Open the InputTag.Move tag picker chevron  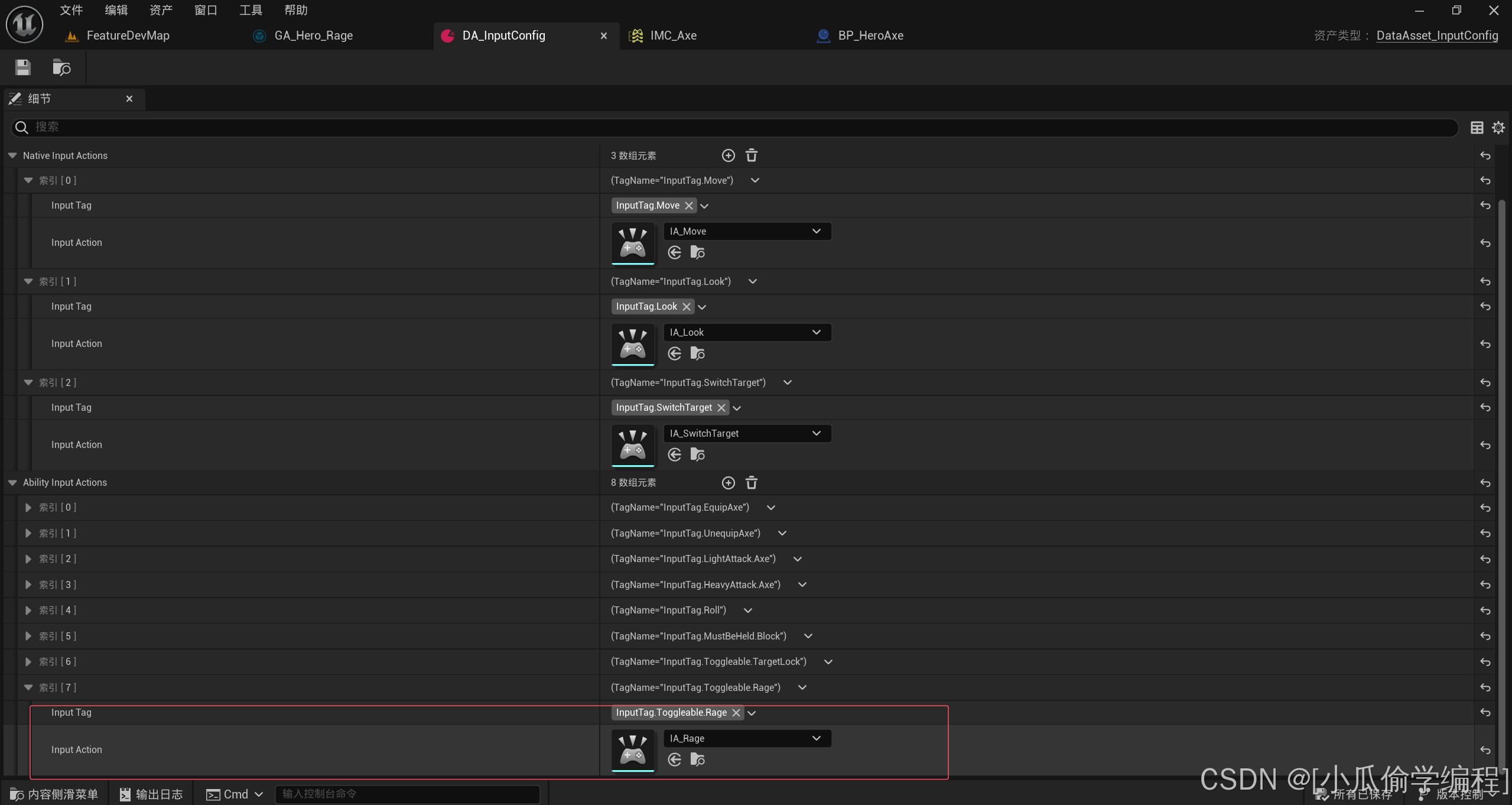[704, 206]
